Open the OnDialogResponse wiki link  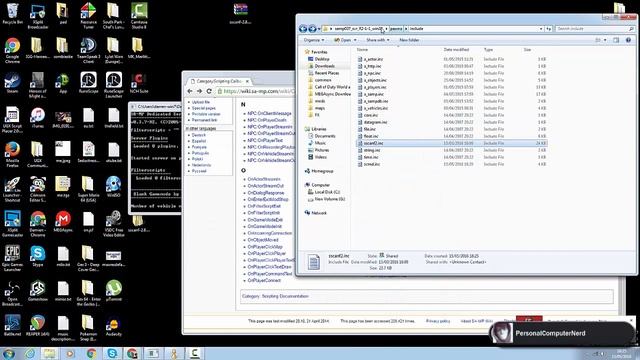266,193
